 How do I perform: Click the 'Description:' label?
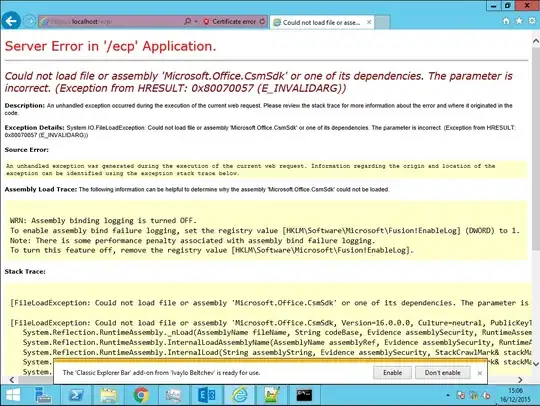coord(25,105)
